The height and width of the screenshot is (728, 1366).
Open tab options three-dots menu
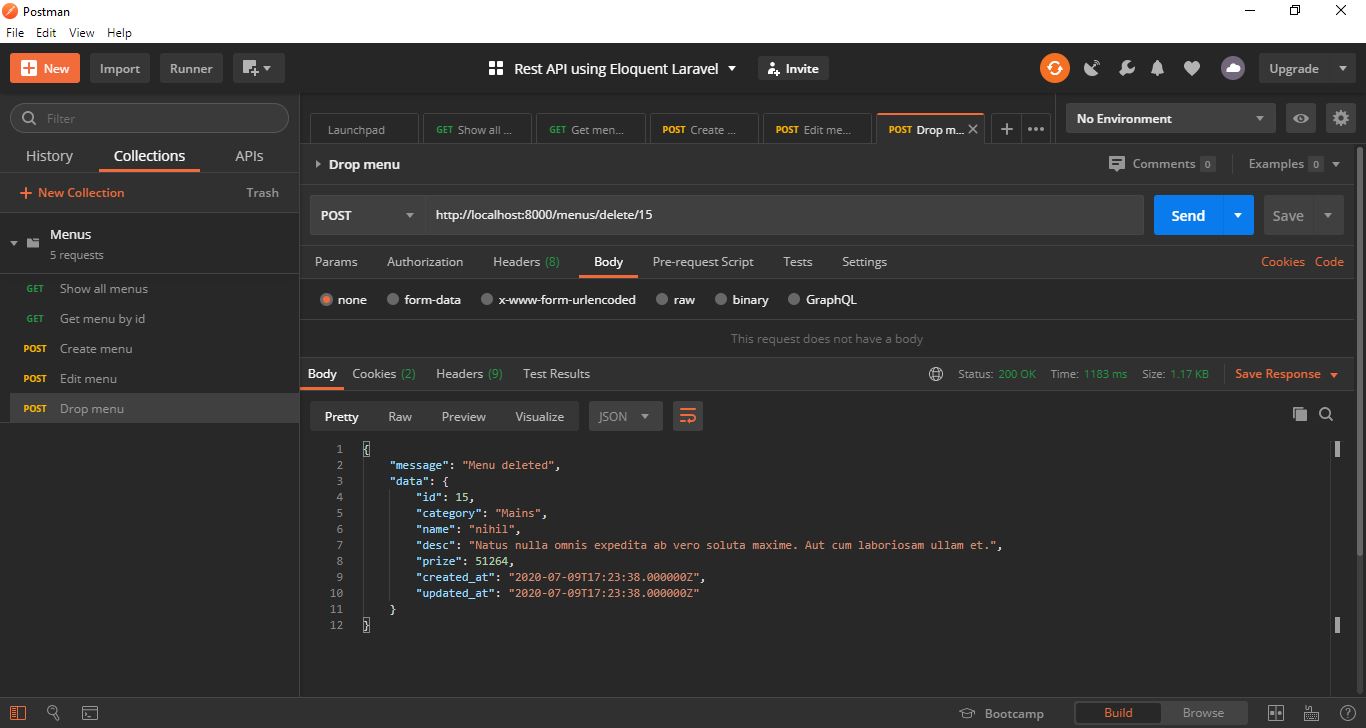coord(1036,129)
